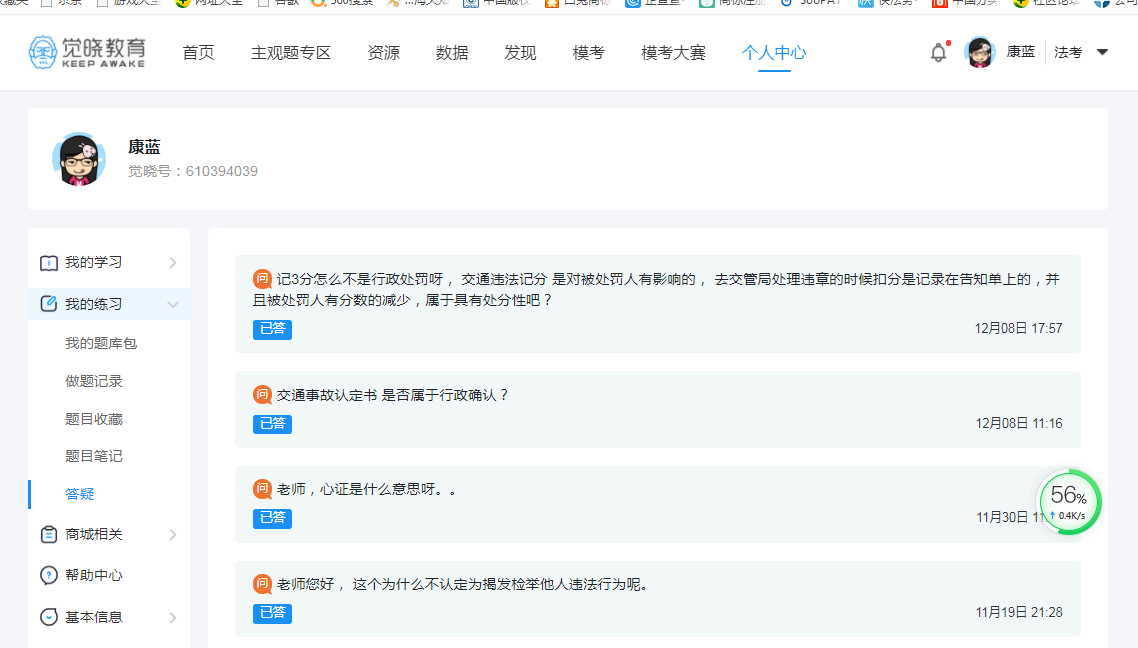Click 已答 tag under 心证 question
This screenshot has height=648, width=1138.
272,518
